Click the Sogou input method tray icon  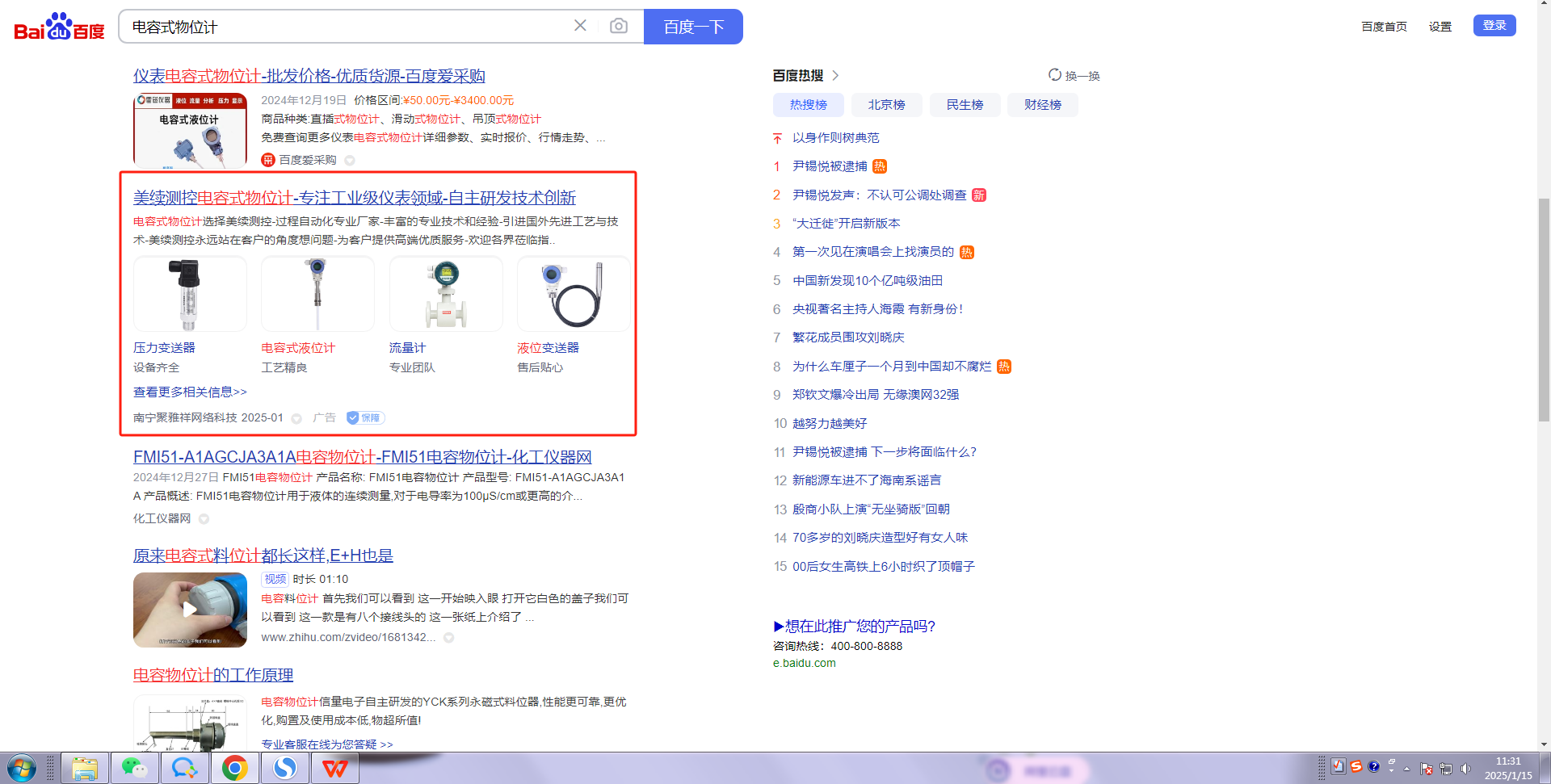point(1356,766)
